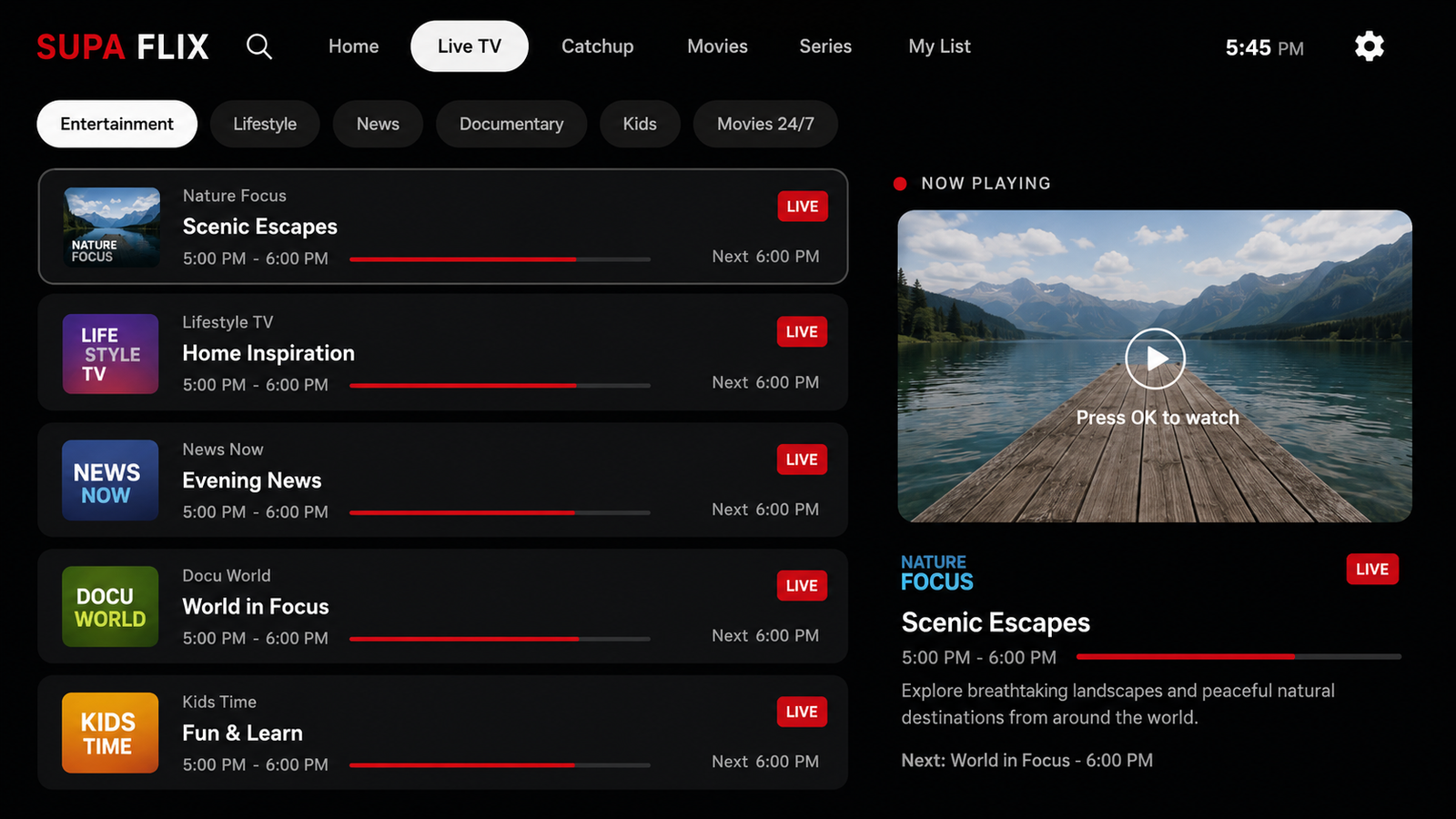This screenshot has height=819, width=1456.
Task: Select the Nature Focus channel logo
Action: (x=112, y=227)
